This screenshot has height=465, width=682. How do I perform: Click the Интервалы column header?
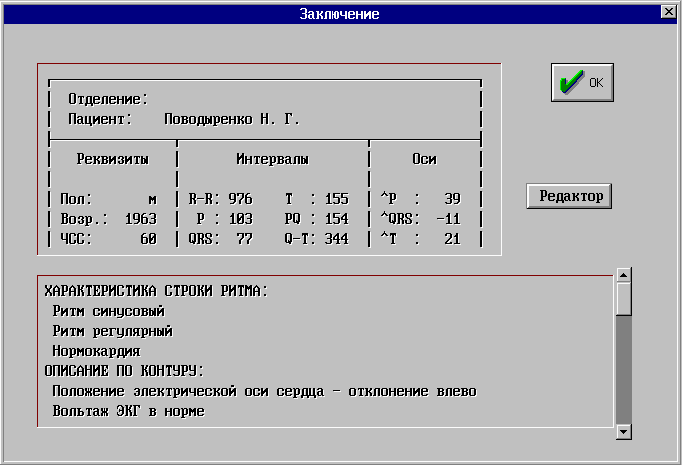pyautogui.click(x=273, y=159)
